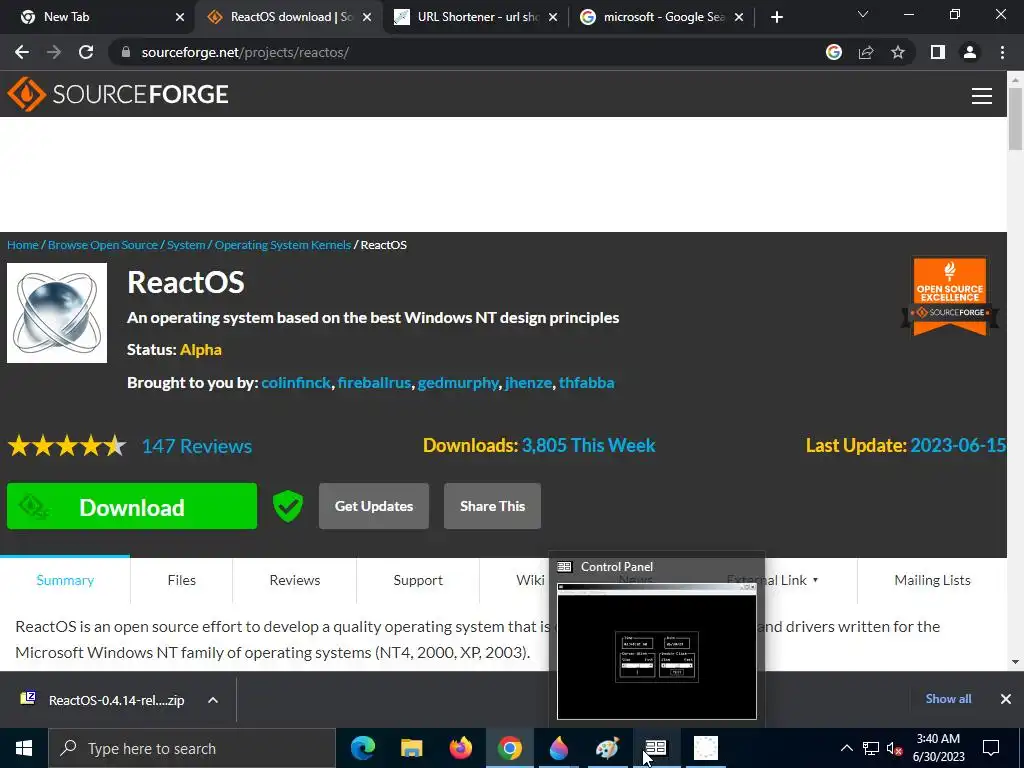Click the forward navigation arrow
Screen dimensions: 1024x768
pos(54,52)
